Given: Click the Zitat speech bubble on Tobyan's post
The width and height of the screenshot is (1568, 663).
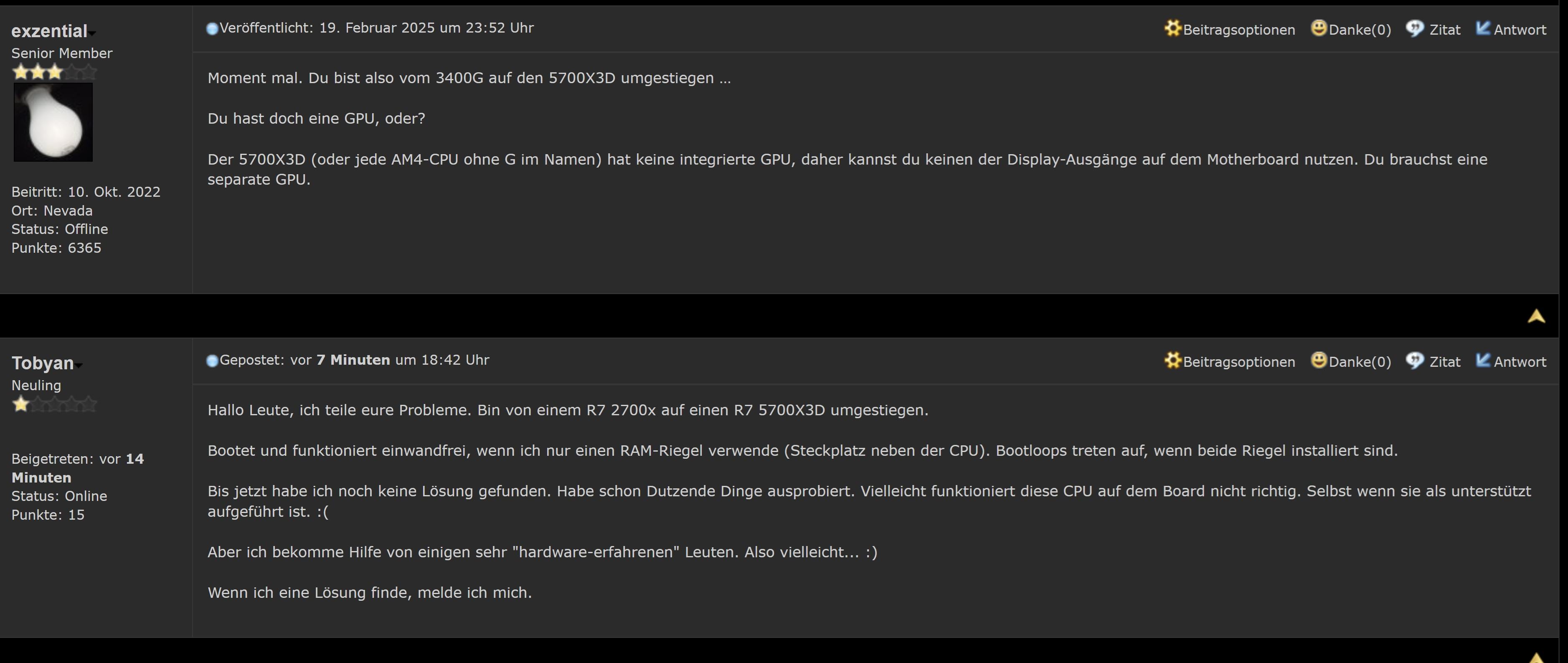Looking at the screenshot, I should (1415, 361).
